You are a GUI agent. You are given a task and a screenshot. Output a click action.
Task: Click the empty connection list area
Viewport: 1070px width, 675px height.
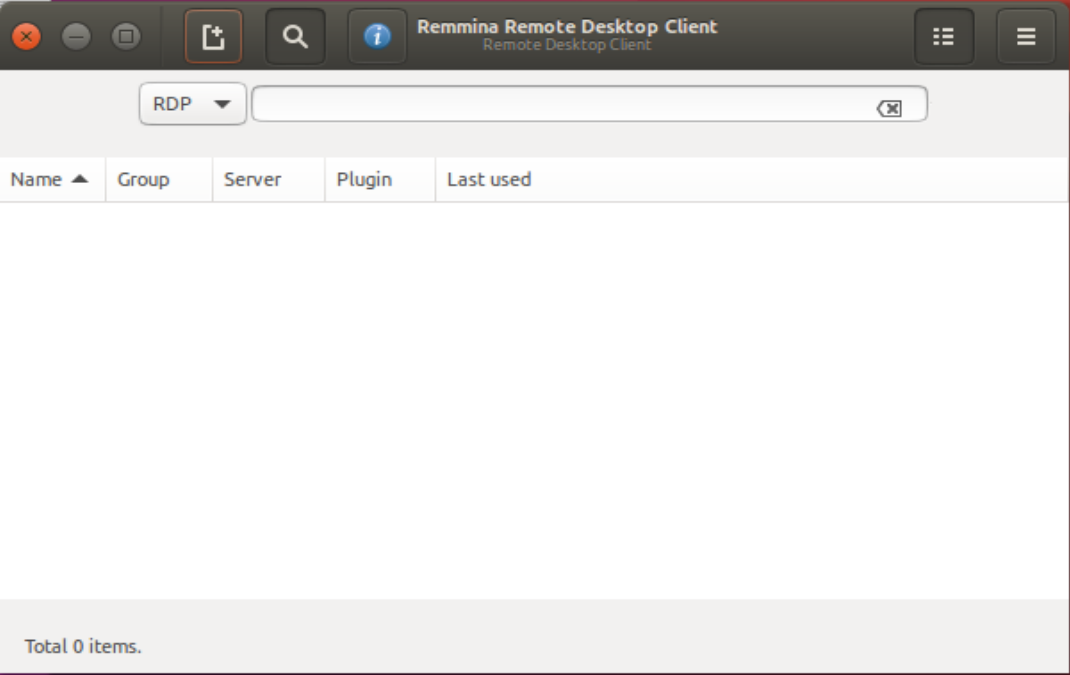[535, 400]
